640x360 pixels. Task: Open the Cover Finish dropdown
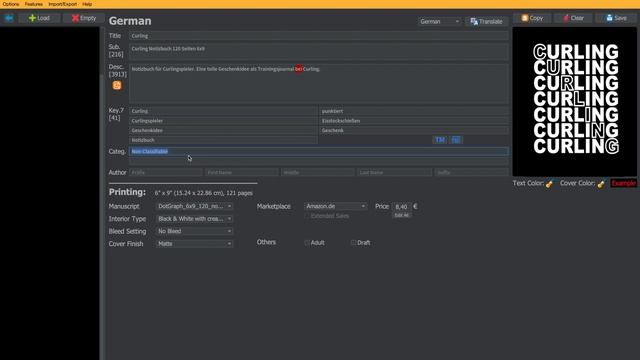[x=194, y=244]
